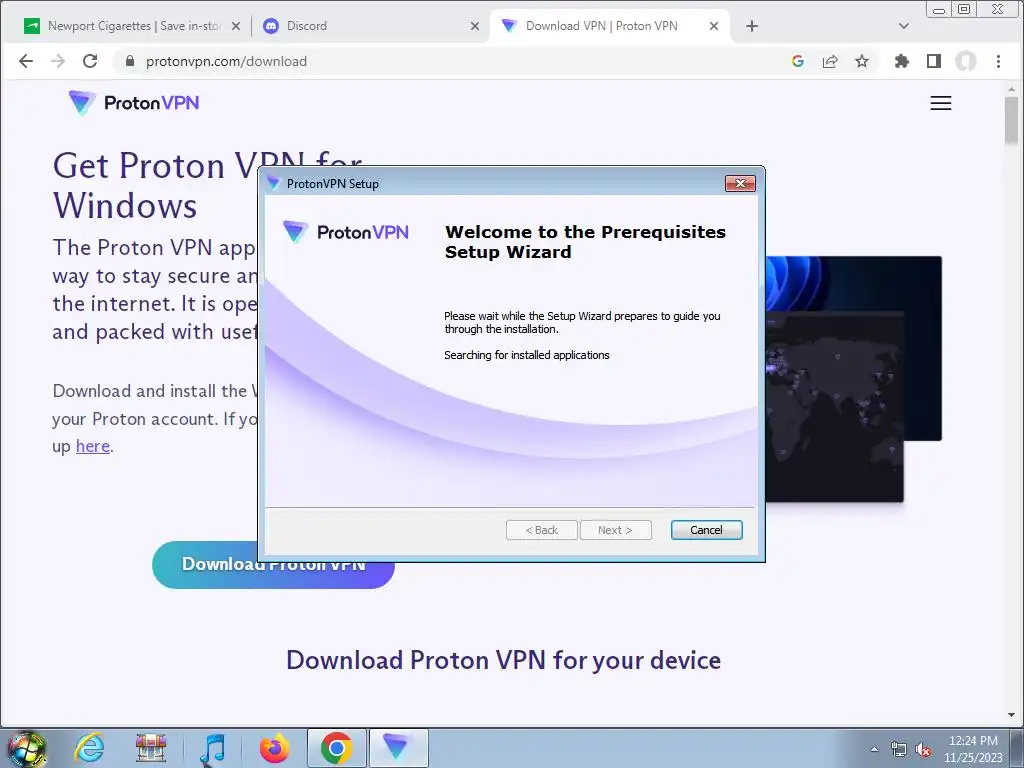This screenshot has height=768, width=1024.
Task: Show hidden system tray icons
Action: pyautogui.click(x=874, y=750)
